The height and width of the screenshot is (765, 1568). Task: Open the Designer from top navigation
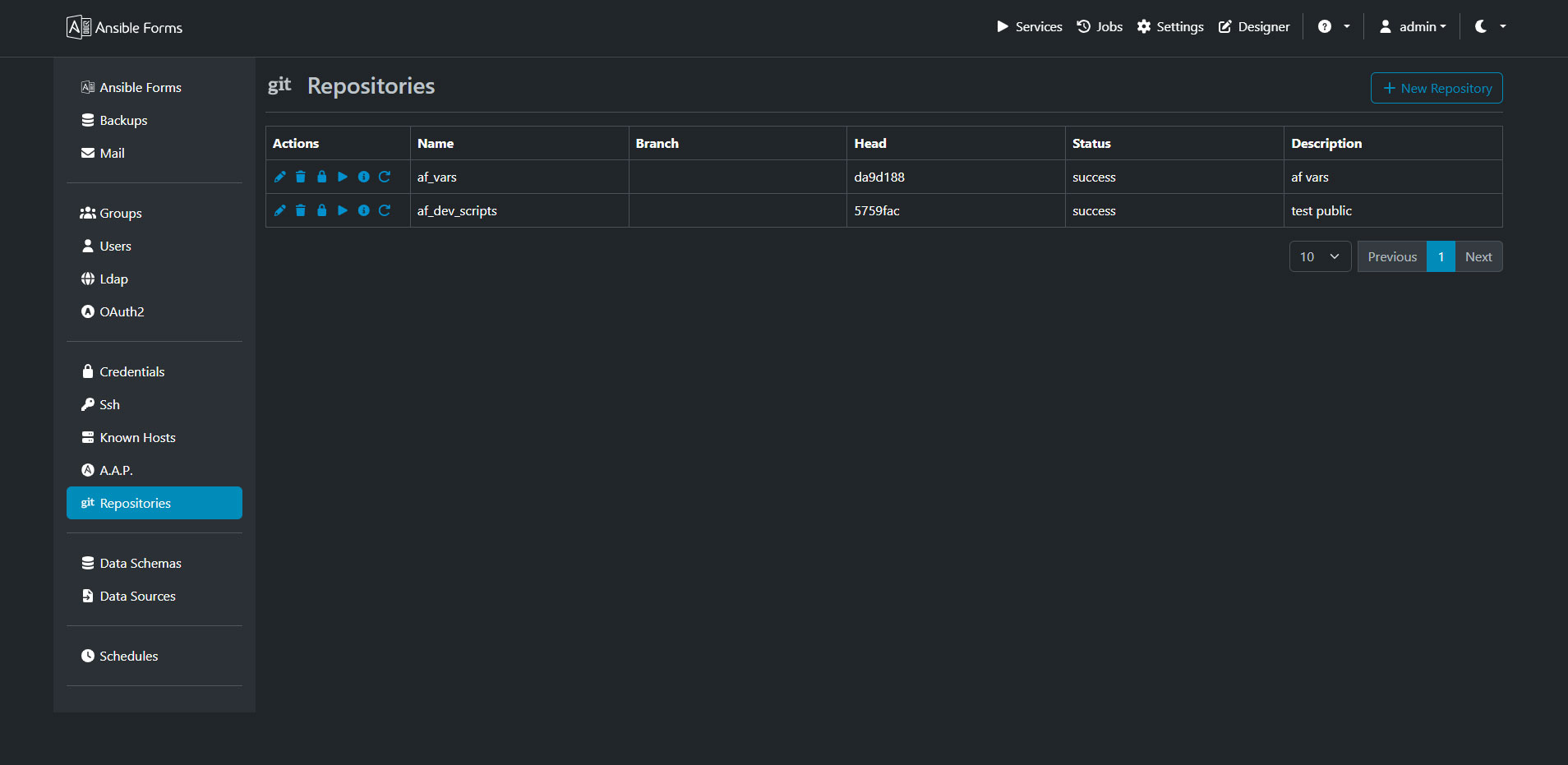coord(1254,26)
